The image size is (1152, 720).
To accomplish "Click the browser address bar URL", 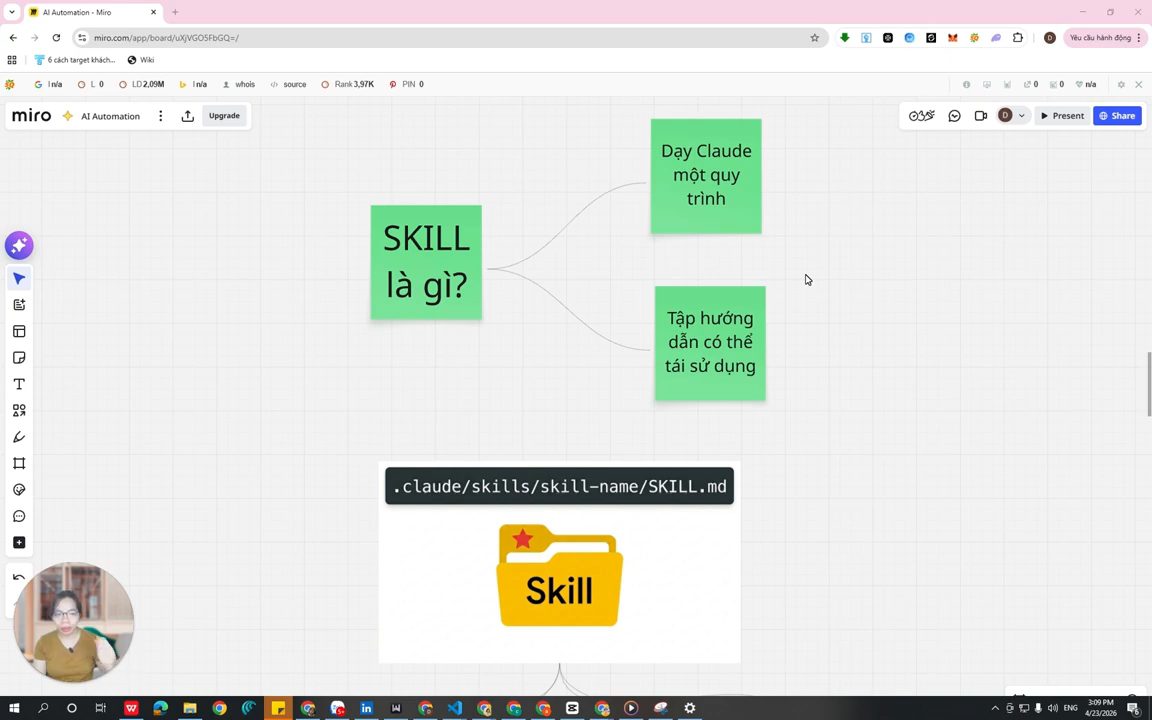I will tap(166, 37).
